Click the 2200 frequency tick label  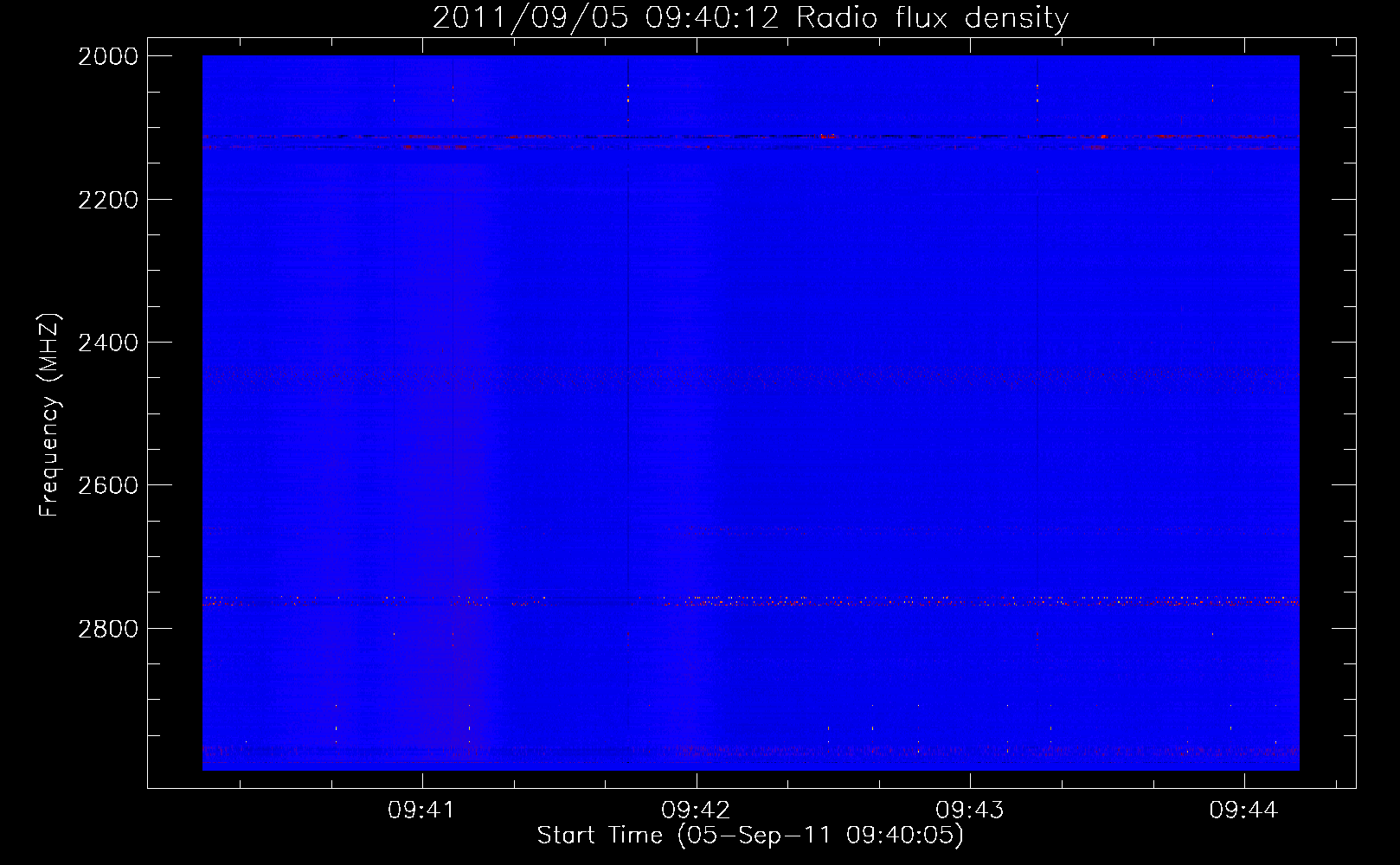[x=108, y=200]
